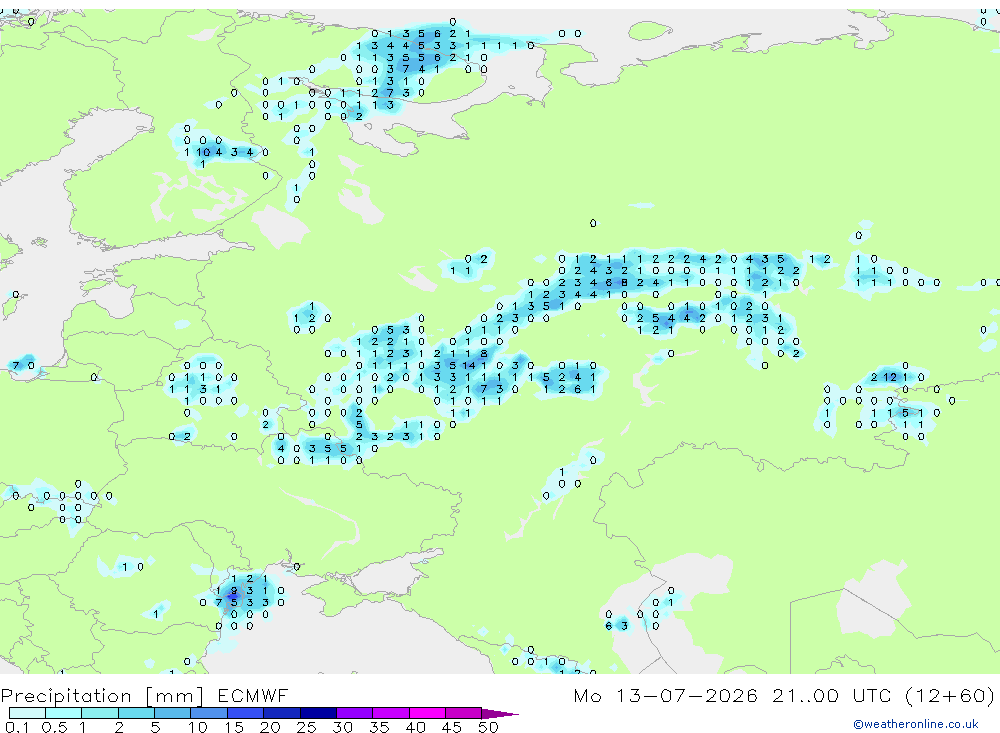The width and height of the screenshot is (1000, 733).
Task: Click the '30' legend scale label
Action: (x=342, y=727)
